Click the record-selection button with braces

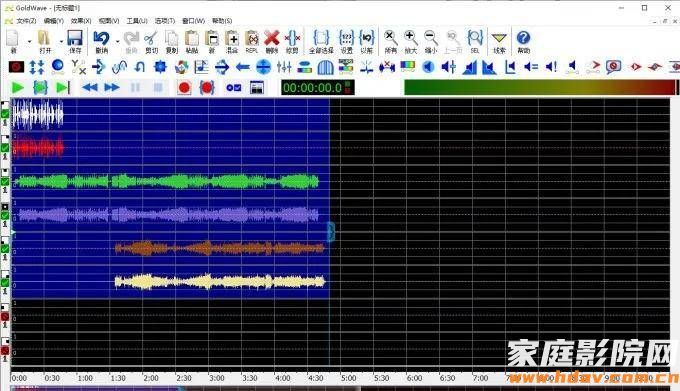click(x=207, y=88)
